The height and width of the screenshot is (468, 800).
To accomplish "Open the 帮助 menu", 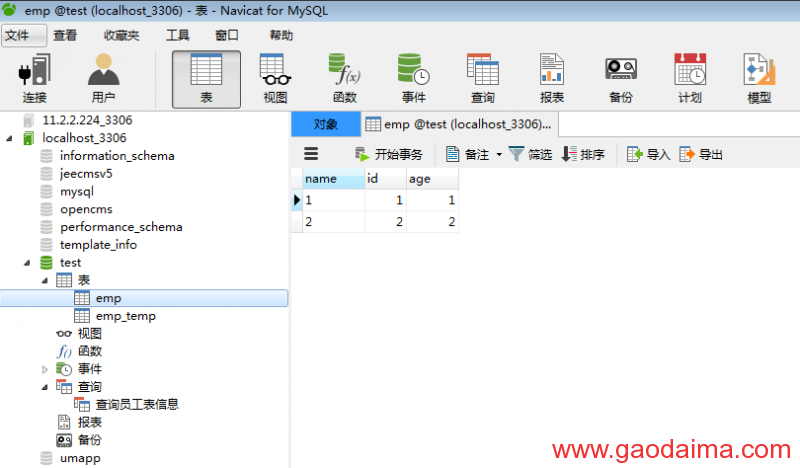I will coord(281,35).
